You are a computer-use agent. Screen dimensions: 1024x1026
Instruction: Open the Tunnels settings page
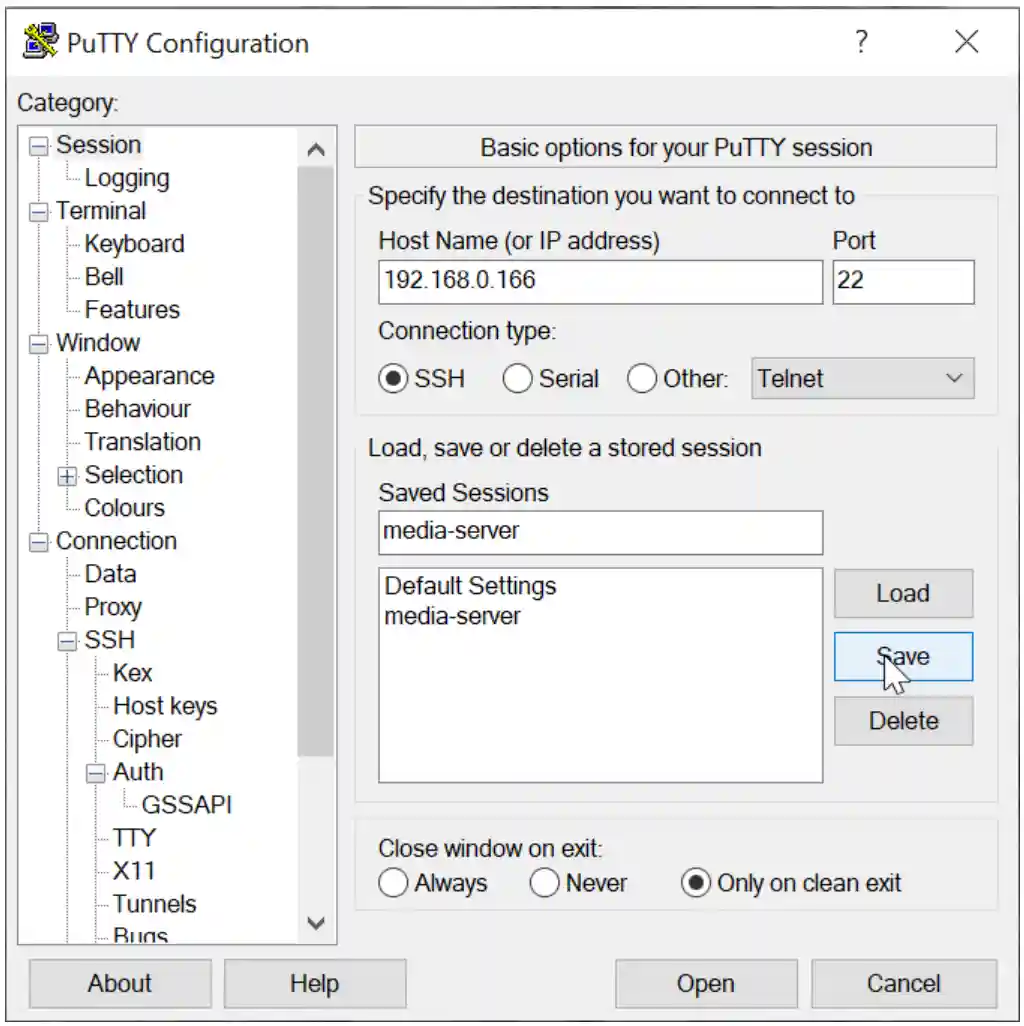(155, 904)
